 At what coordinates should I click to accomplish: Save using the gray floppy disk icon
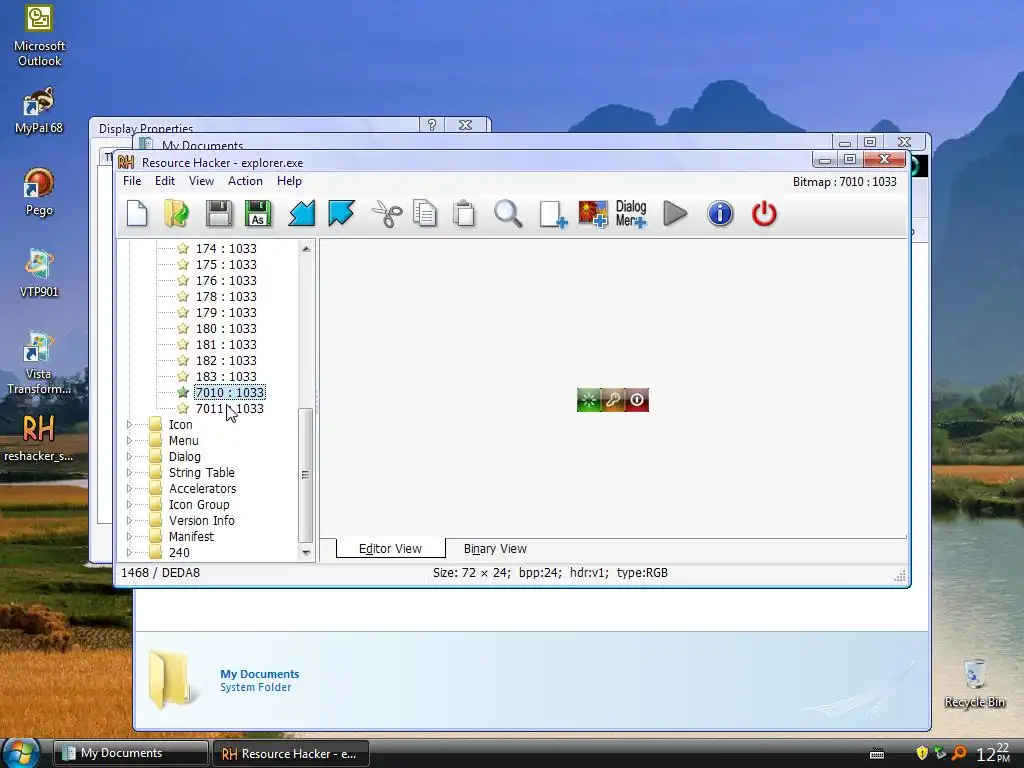(218, 214)
